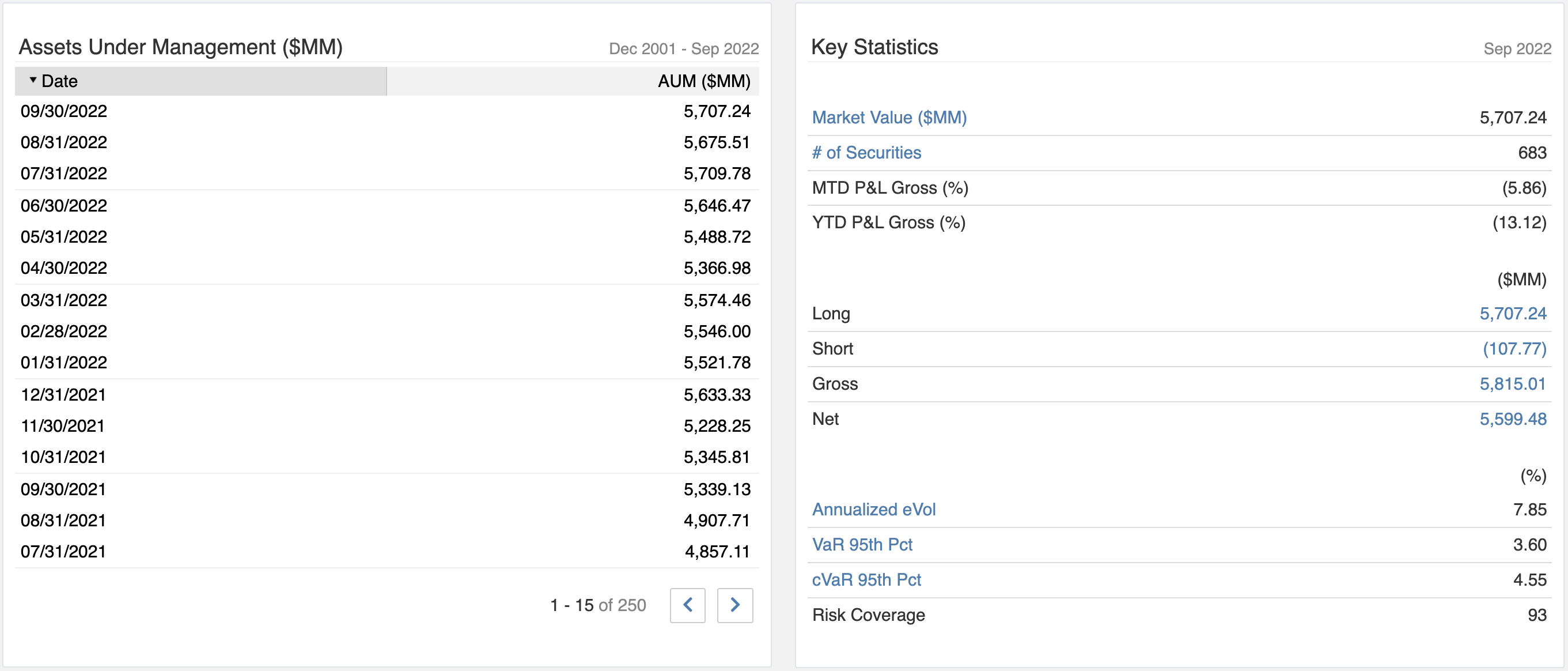Click the Long exposure value 5,707.24
1568x671 pixels.
click(x=1513, y=313)
